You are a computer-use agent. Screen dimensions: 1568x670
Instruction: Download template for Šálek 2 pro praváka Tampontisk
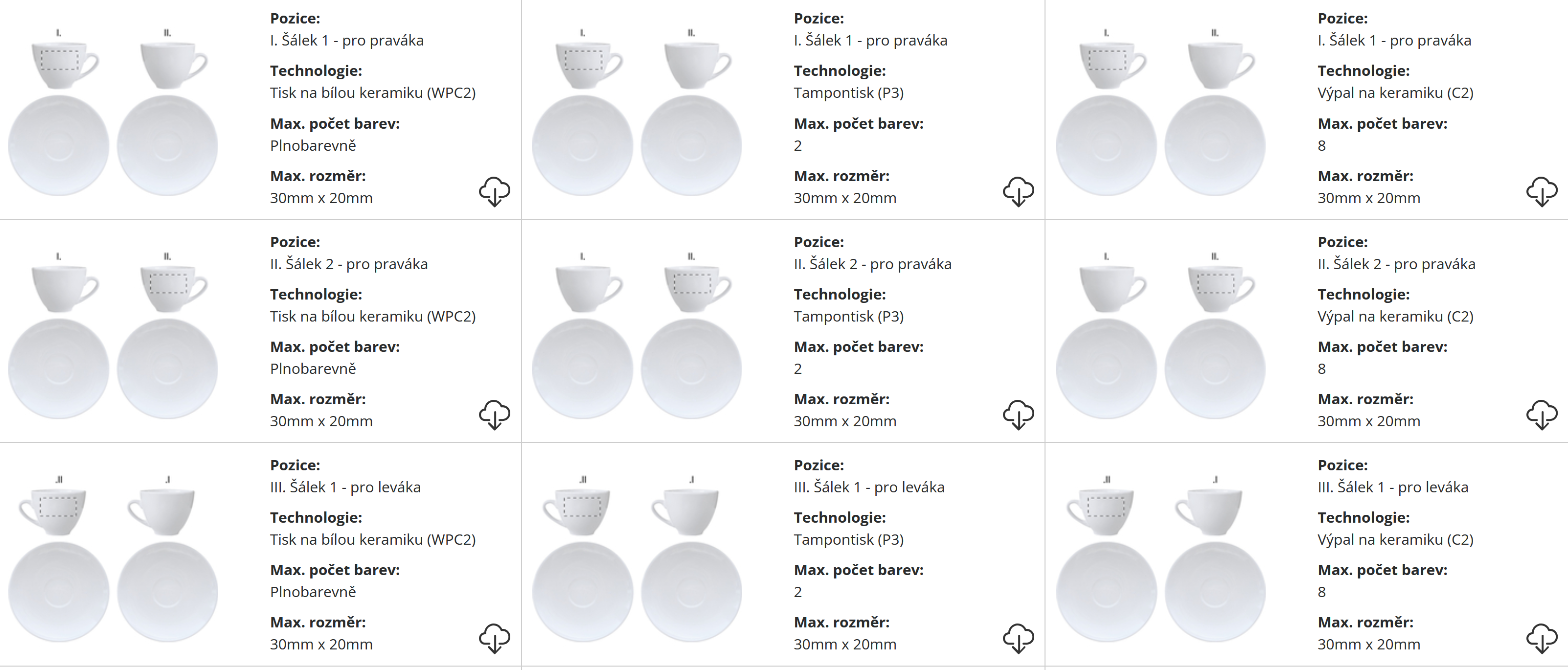click(x=1018, y=415)
